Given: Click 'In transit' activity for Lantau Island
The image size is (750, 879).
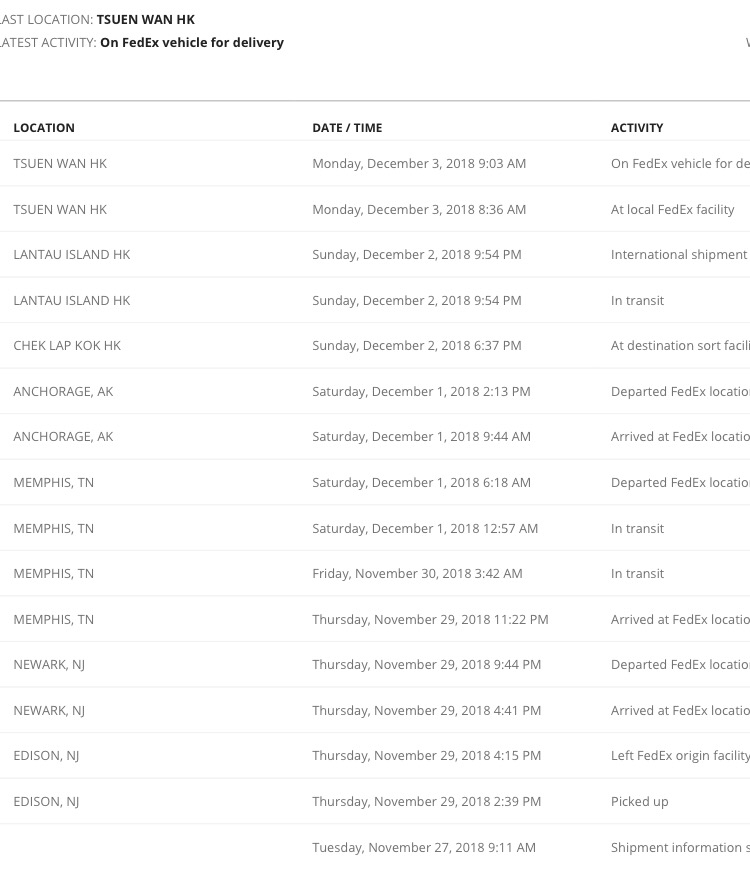Looking at the screenshot, I should click(637, 300).
